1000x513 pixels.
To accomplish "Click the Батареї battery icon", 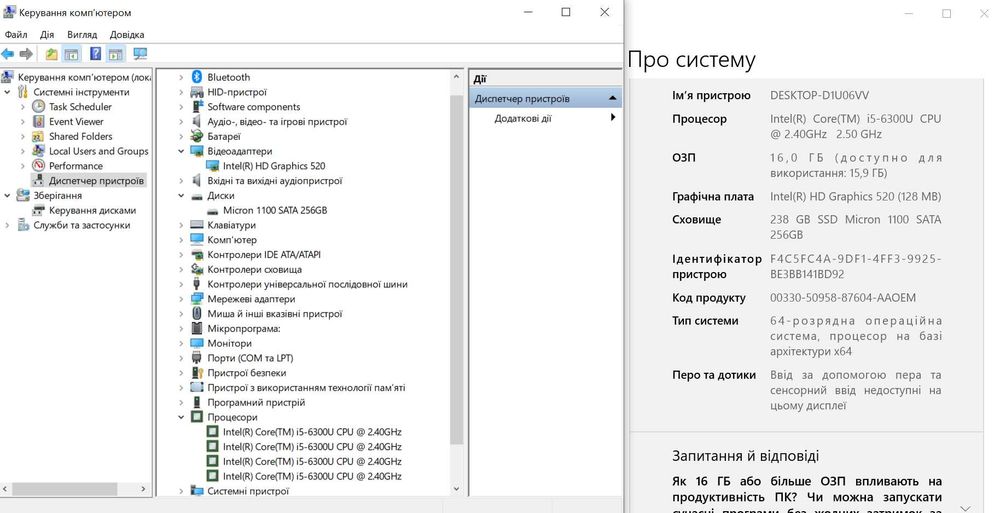I will (x=197, y=137).
